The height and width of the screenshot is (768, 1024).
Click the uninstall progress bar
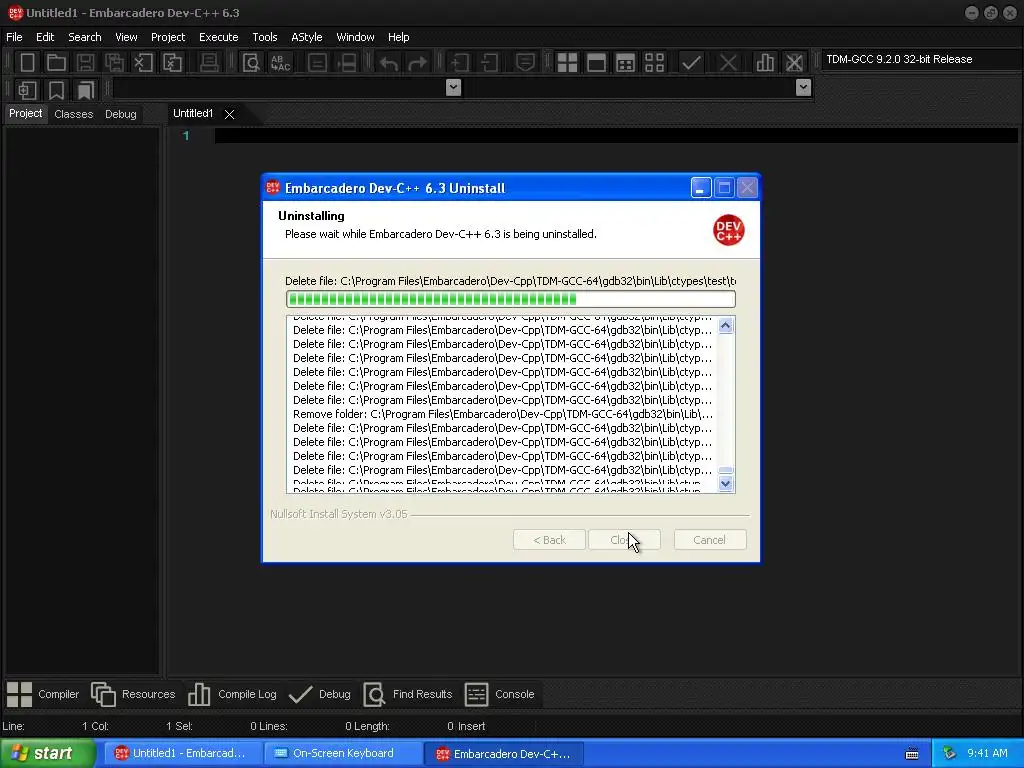(x=511, y=299)
